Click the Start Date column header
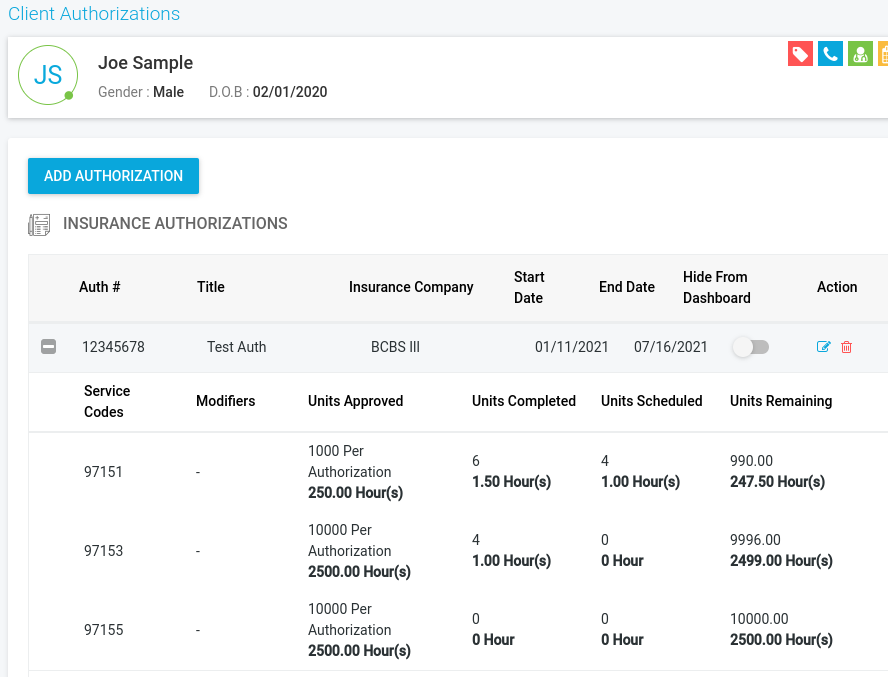 pyautogui.click(x=529, y=287)
